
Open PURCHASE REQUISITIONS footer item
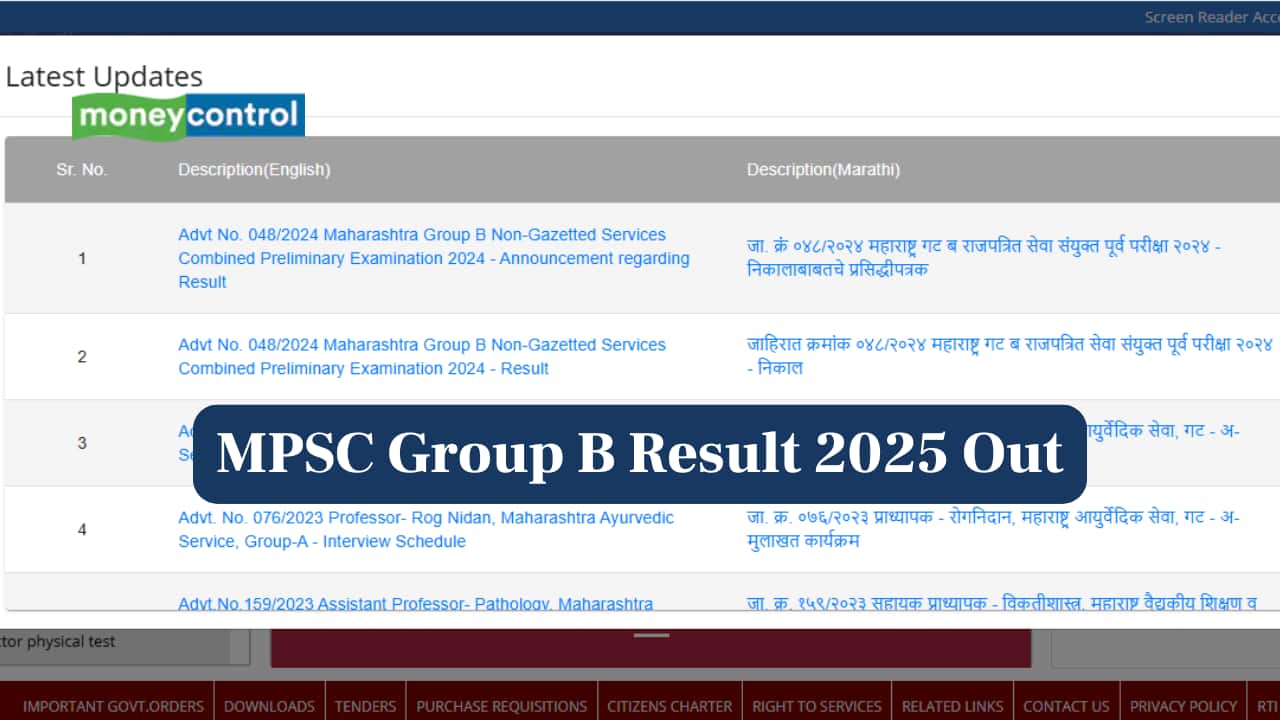click(x=502, y=706)
